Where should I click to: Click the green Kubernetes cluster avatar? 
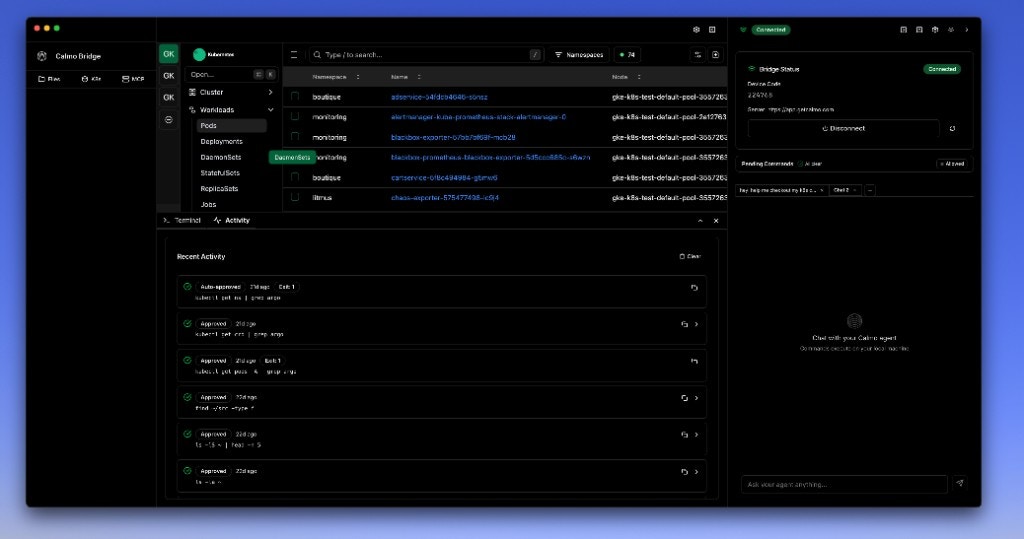pyautogui.click(x=199, y=55)
